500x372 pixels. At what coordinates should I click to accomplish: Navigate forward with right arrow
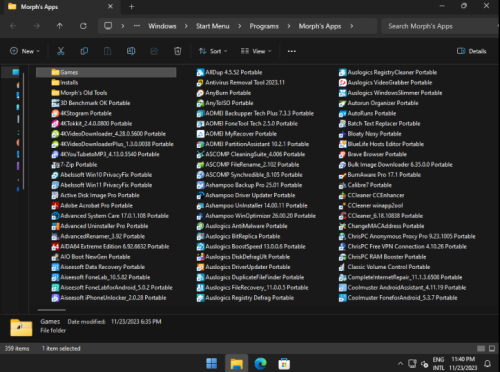(x=36, y=26)
